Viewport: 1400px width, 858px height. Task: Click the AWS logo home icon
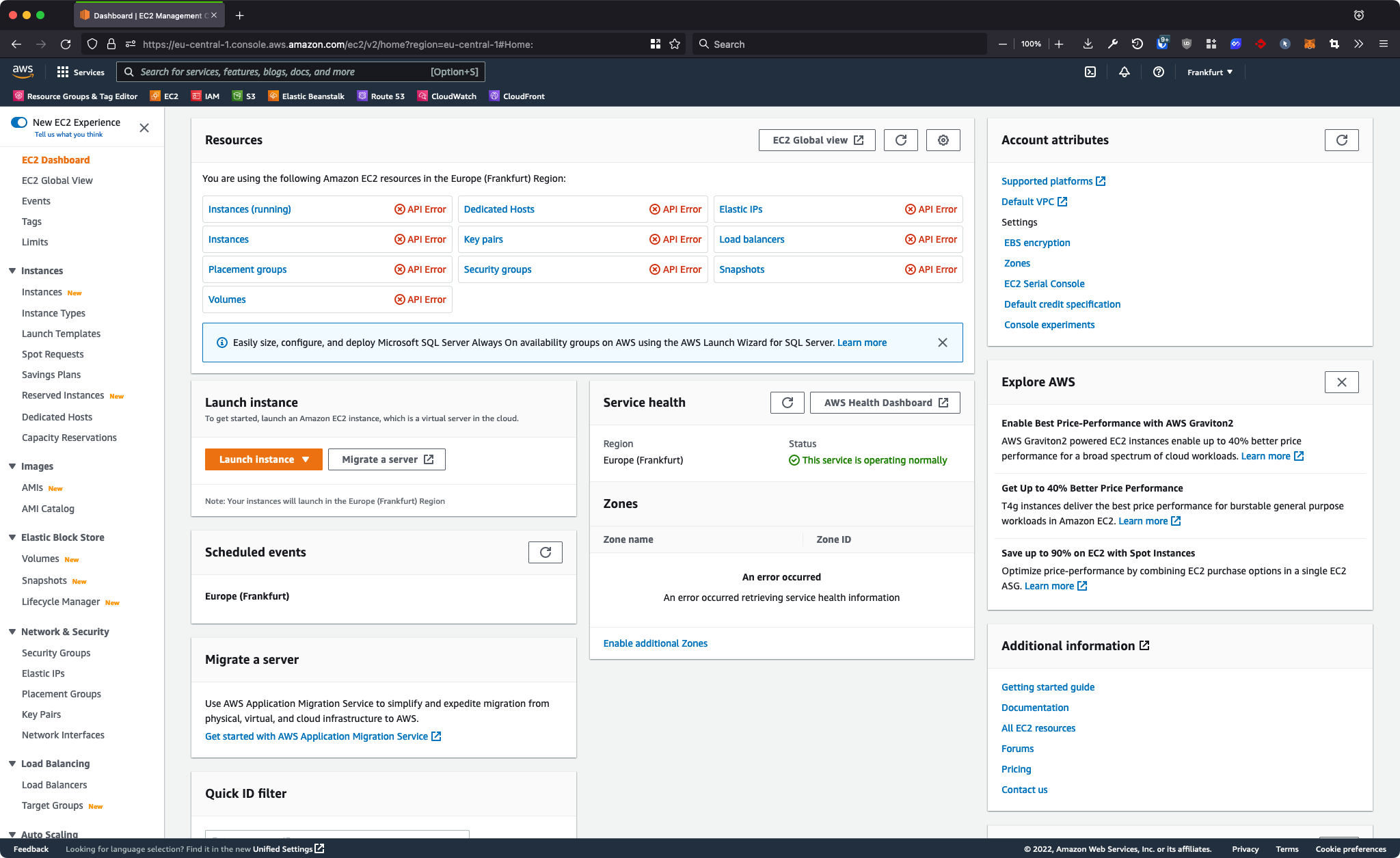[23, 71]
